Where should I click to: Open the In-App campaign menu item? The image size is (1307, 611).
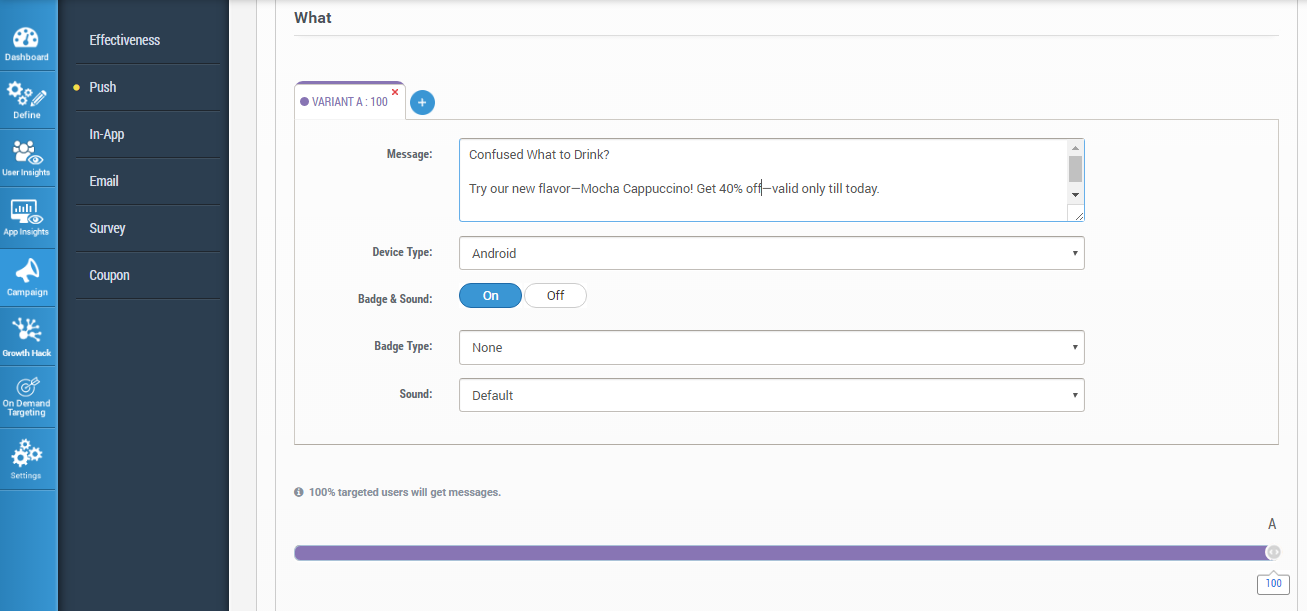(107, 134)
